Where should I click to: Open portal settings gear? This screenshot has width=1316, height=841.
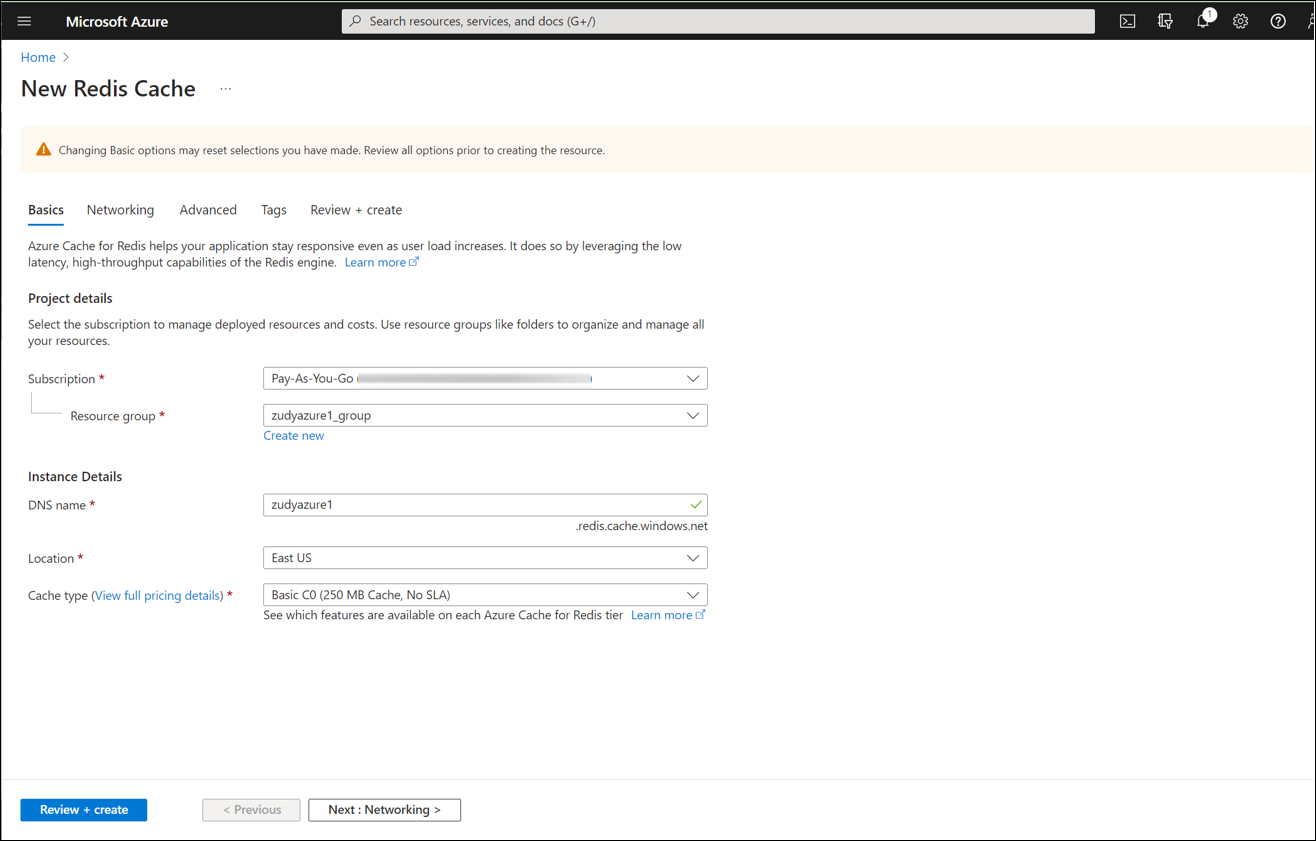(x=1240, y=21)
